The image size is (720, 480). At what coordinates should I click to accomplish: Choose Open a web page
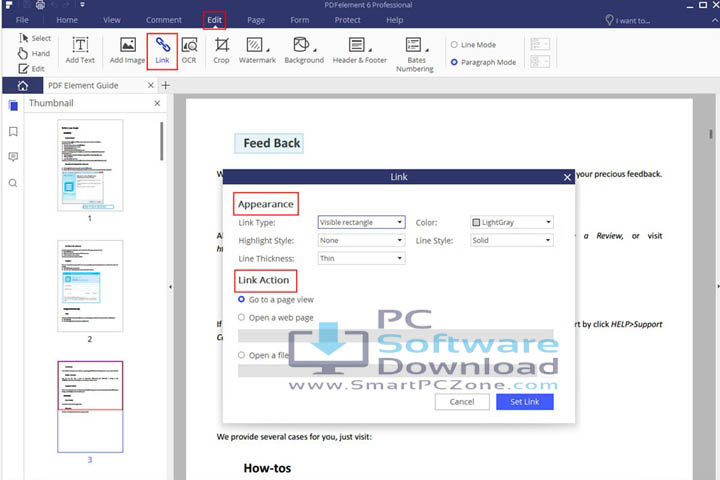[x=276, y=317]
